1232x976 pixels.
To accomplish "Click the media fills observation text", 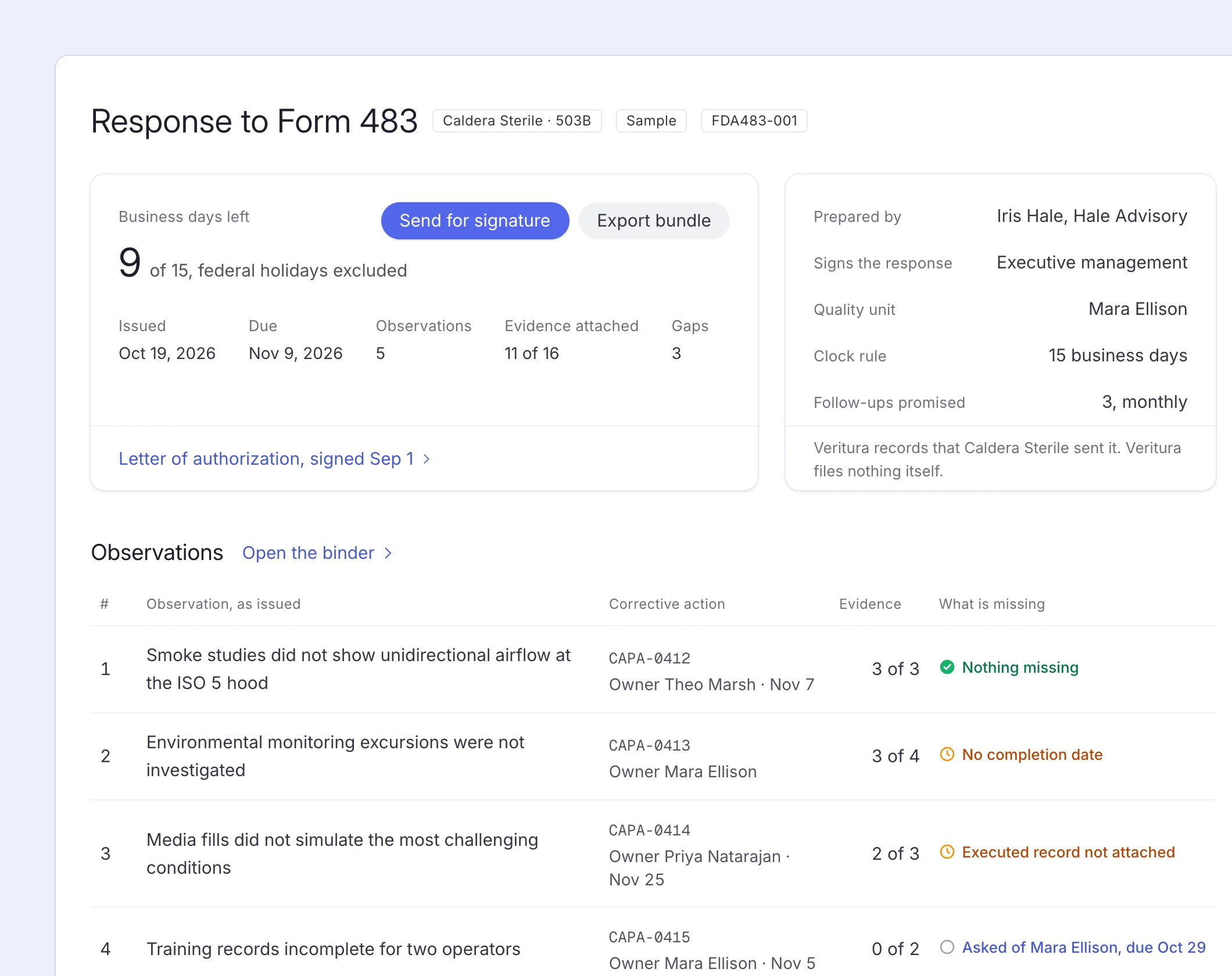I will (x=342, y=853).
